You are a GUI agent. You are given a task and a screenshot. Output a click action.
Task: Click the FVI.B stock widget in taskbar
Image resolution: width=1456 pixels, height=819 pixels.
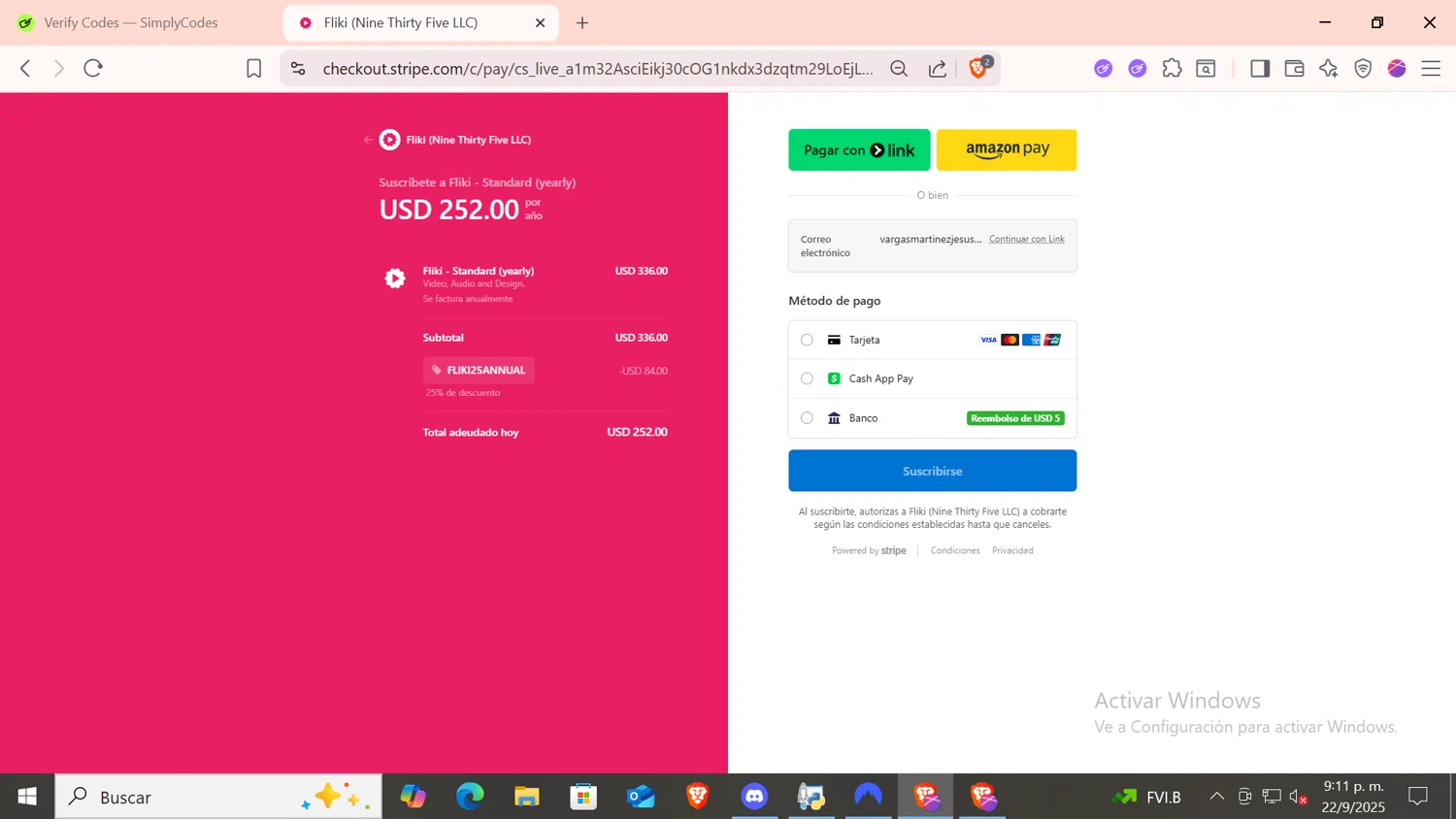pyautogui.click(x=1148, y=797)
